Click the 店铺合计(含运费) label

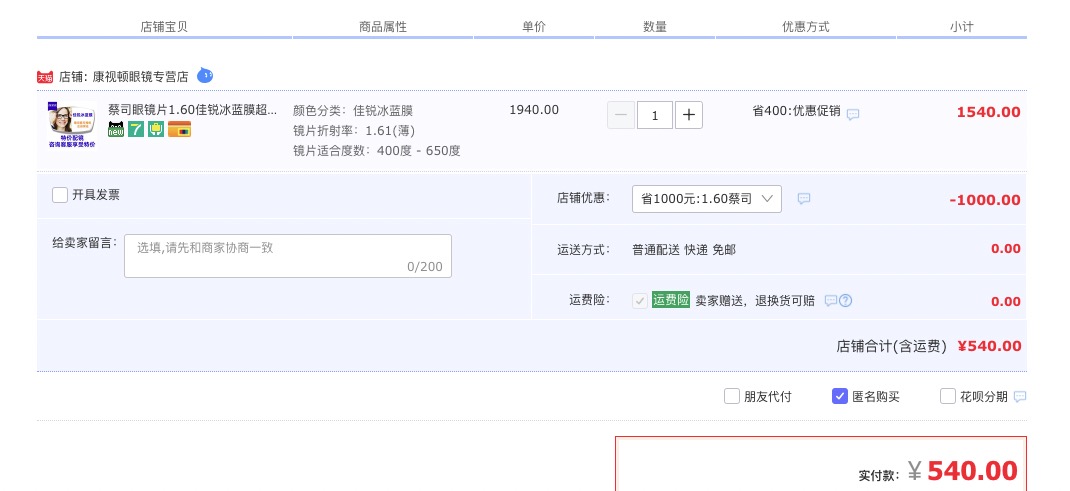pyautogui.click(x=892, y=346)
